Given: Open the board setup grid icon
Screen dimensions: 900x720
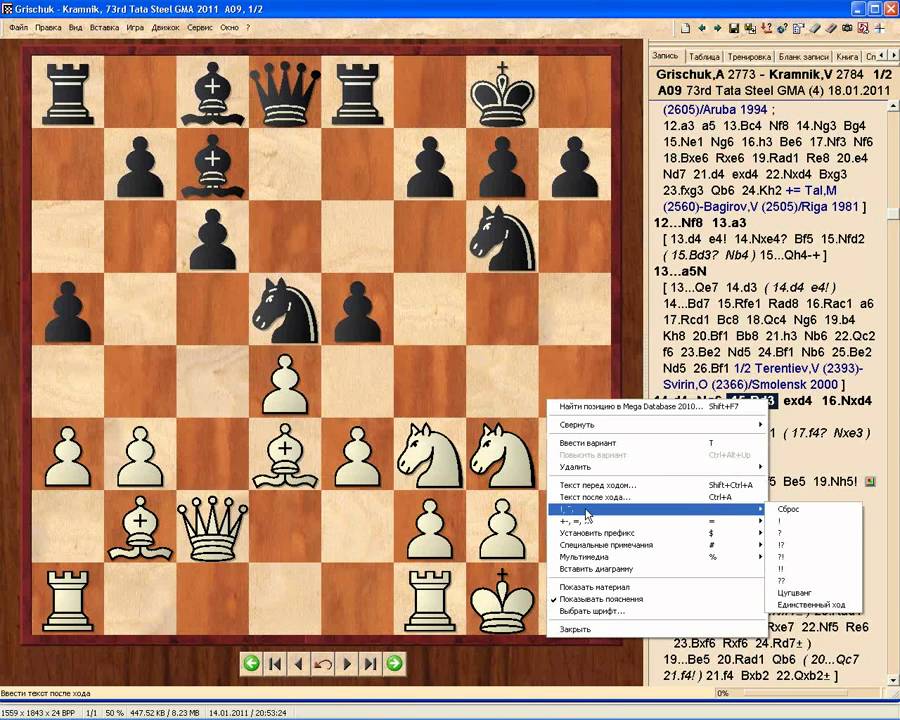Looking at the screenshot, I should [x=798, y=28].
